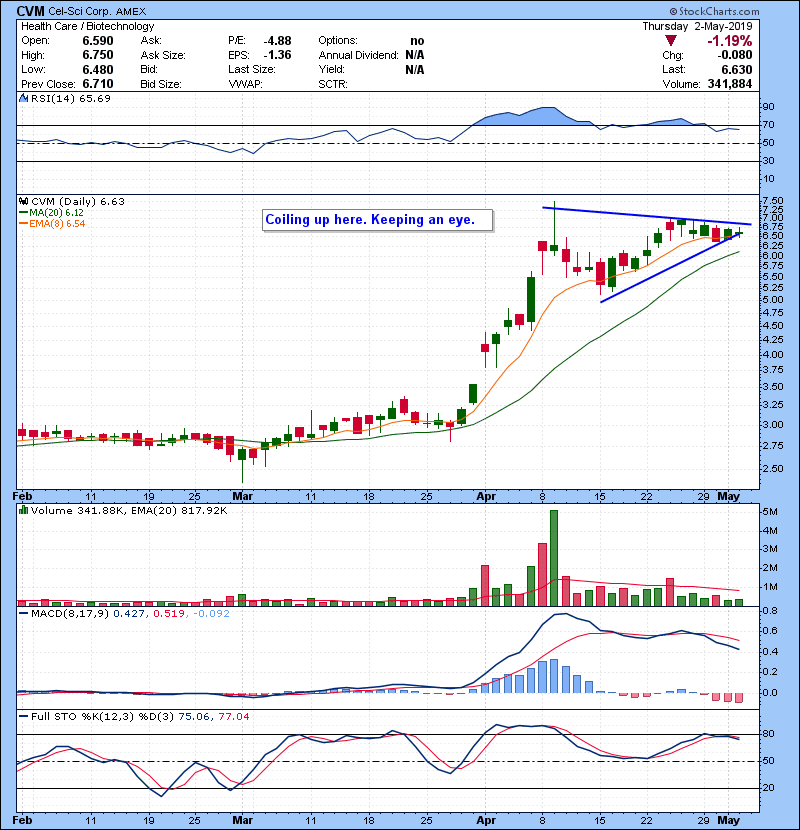
Task: Click the EPS value -1.36
Action: coord(277,55)
